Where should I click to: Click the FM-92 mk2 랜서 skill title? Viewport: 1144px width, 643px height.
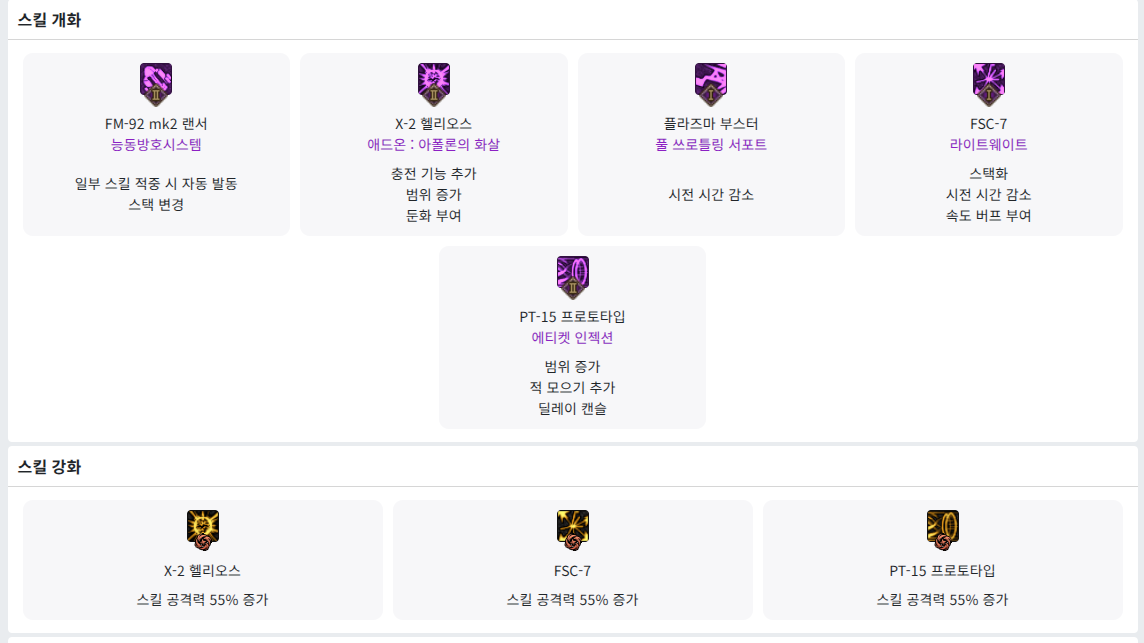pyautogui.click(x=156, y=124)
